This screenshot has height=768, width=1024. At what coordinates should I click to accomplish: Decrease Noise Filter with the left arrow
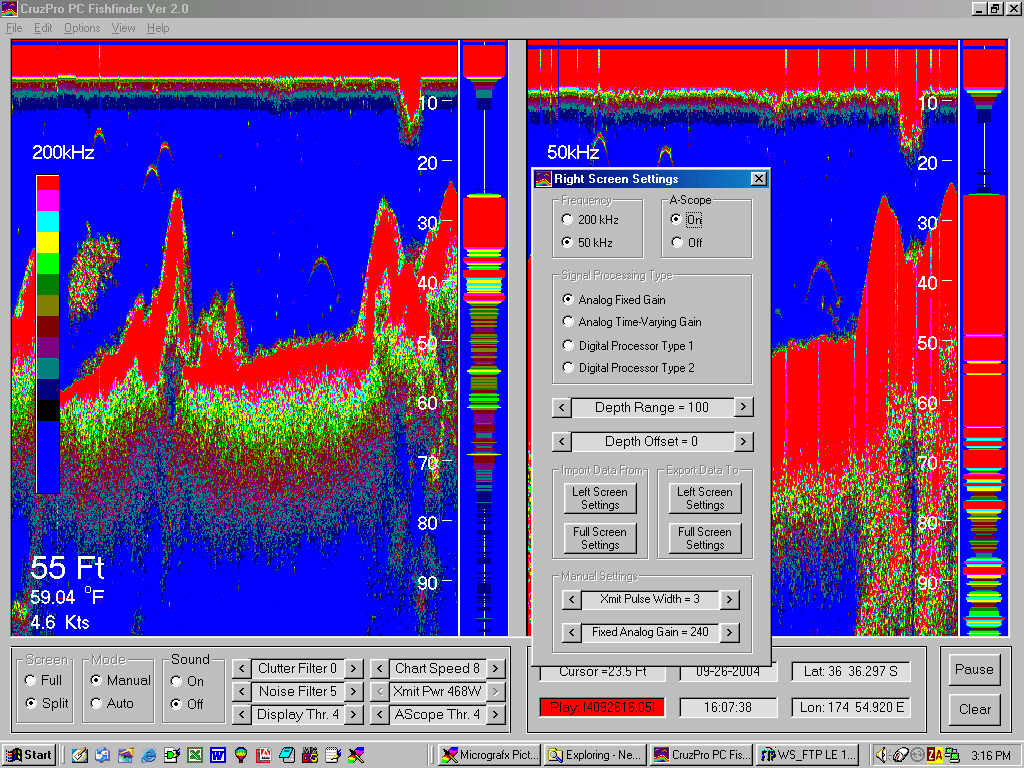pyautogui.click(x=242, y=692)
